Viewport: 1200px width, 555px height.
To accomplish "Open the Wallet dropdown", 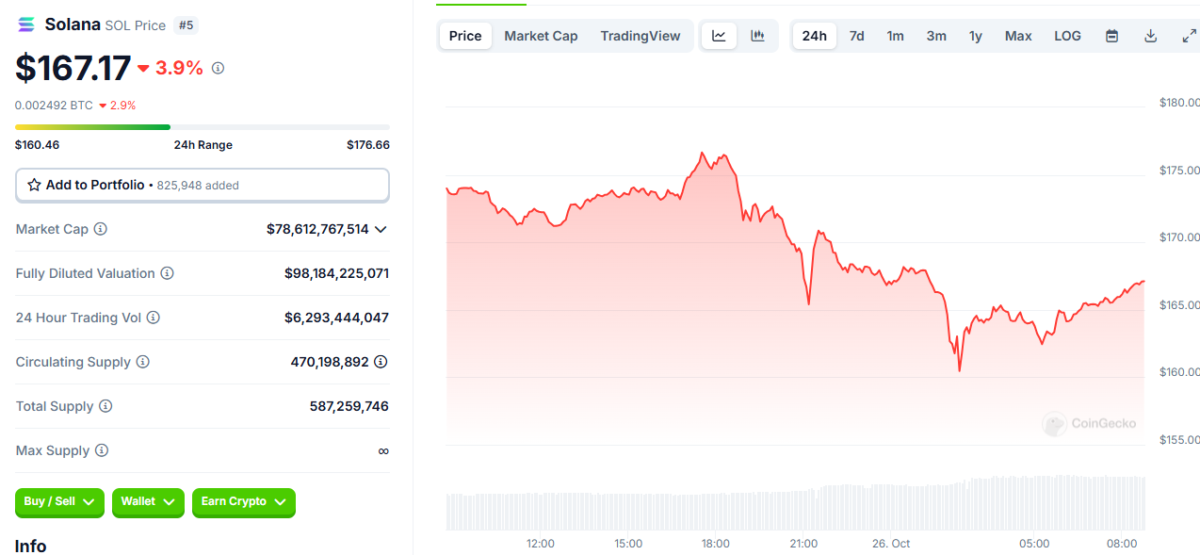I will [148, 502].
